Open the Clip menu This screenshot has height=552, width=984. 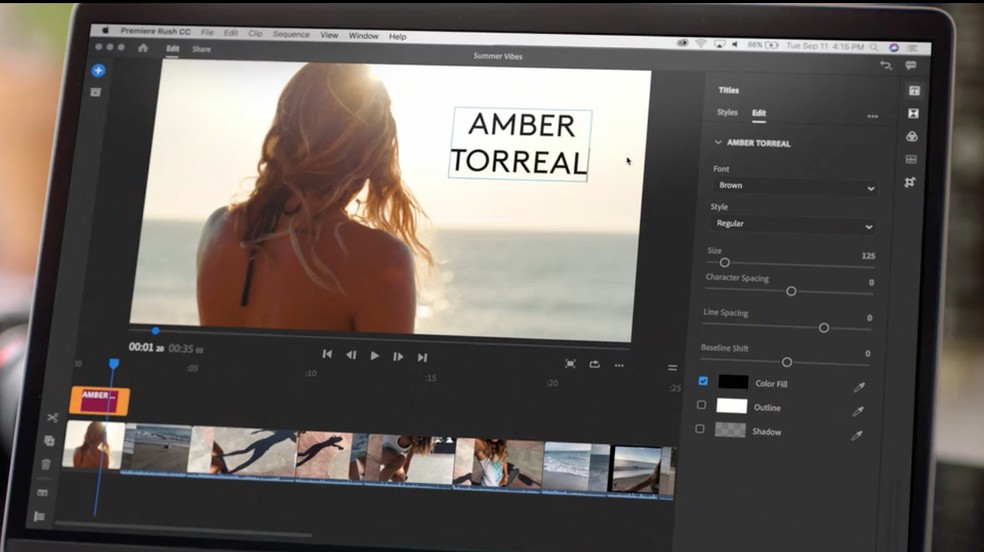(x=255, y=33)
